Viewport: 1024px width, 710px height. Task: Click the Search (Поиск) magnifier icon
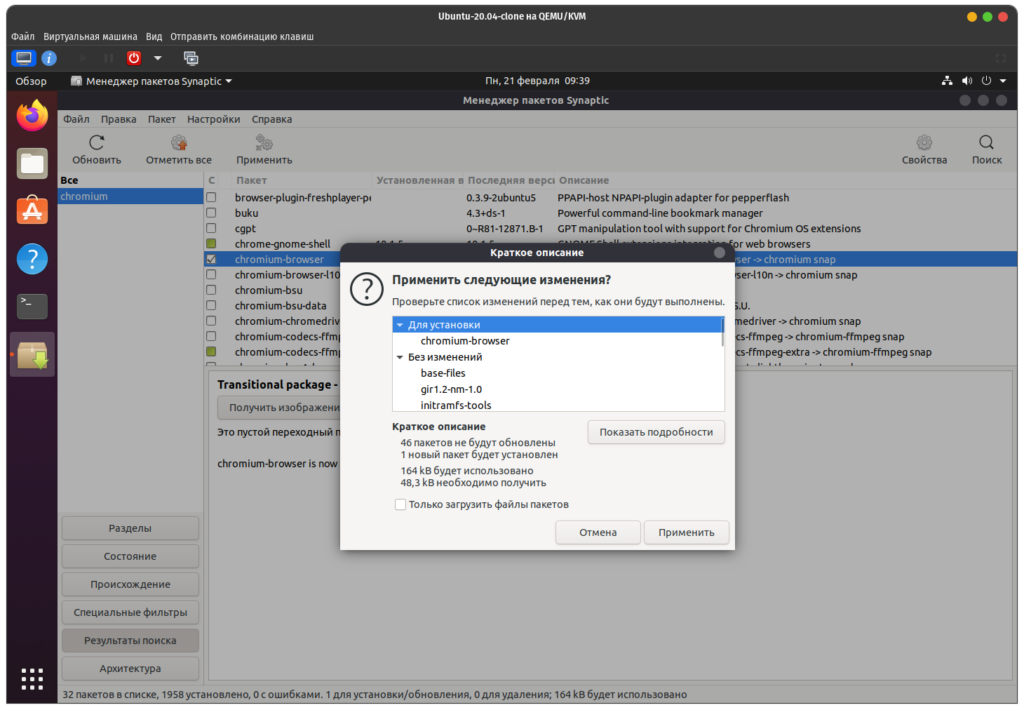(x=986, y=143)
